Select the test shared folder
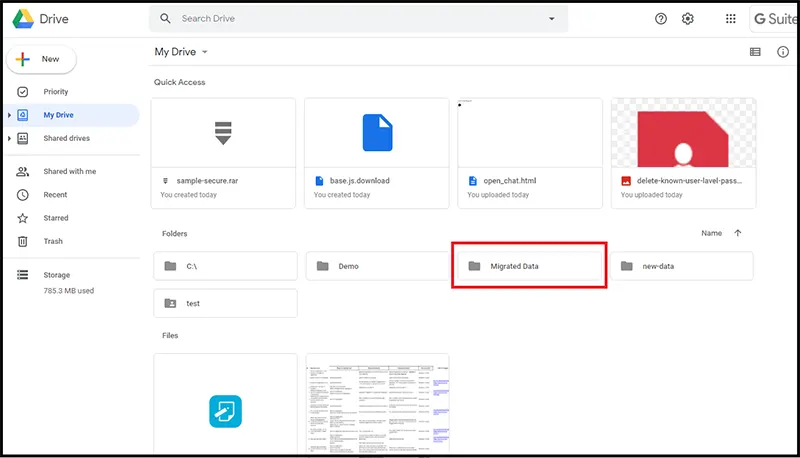This screenshot has width=800, height=458. click(226, 303)
